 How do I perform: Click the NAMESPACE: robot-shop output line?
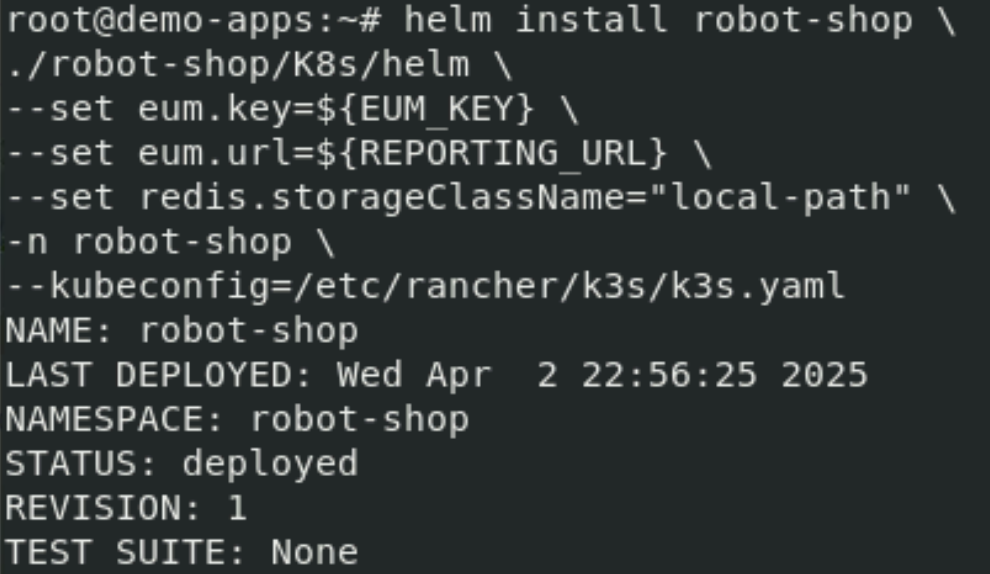(x=237, y=419)
